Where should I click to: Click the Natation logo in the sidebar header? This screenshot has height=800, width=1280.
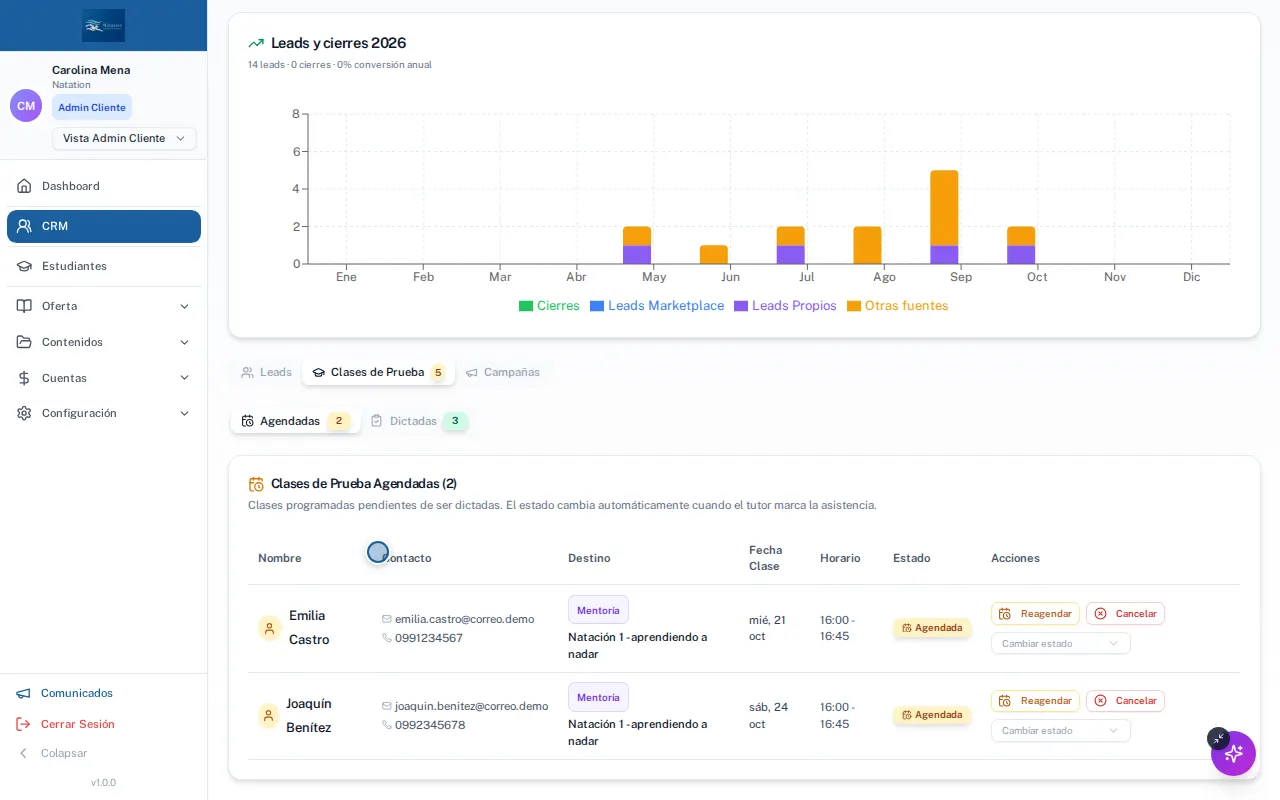pos(104,25)
